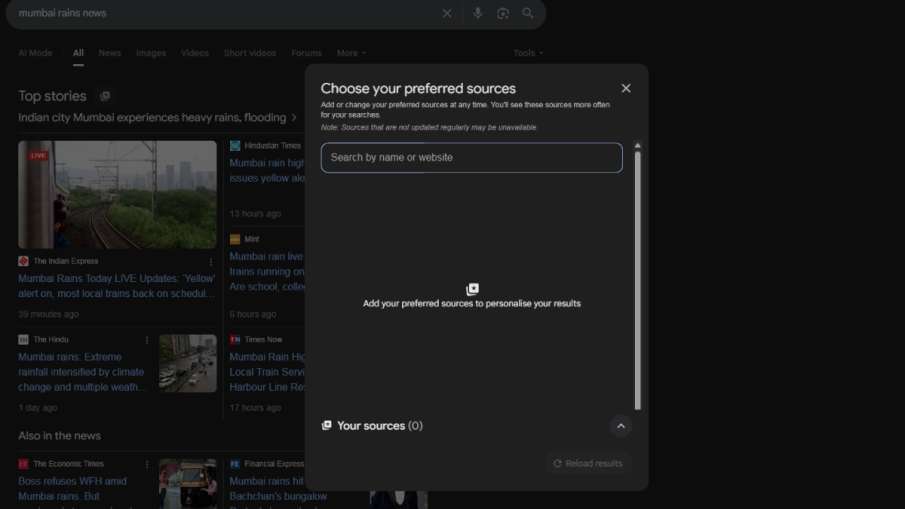The width and height of the screenshot is (905, 509).
Task: Open The Hindu extreme rainfall climate article
Action: click(x=82, y=372)
